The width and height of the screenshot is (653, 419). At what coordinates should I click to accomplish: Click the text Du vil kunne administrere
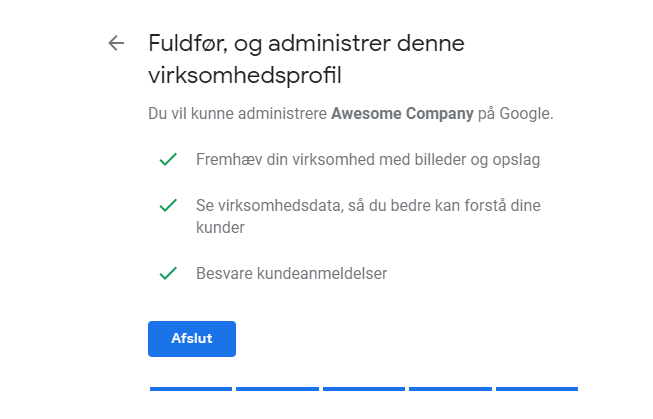(x=237, y=113)
